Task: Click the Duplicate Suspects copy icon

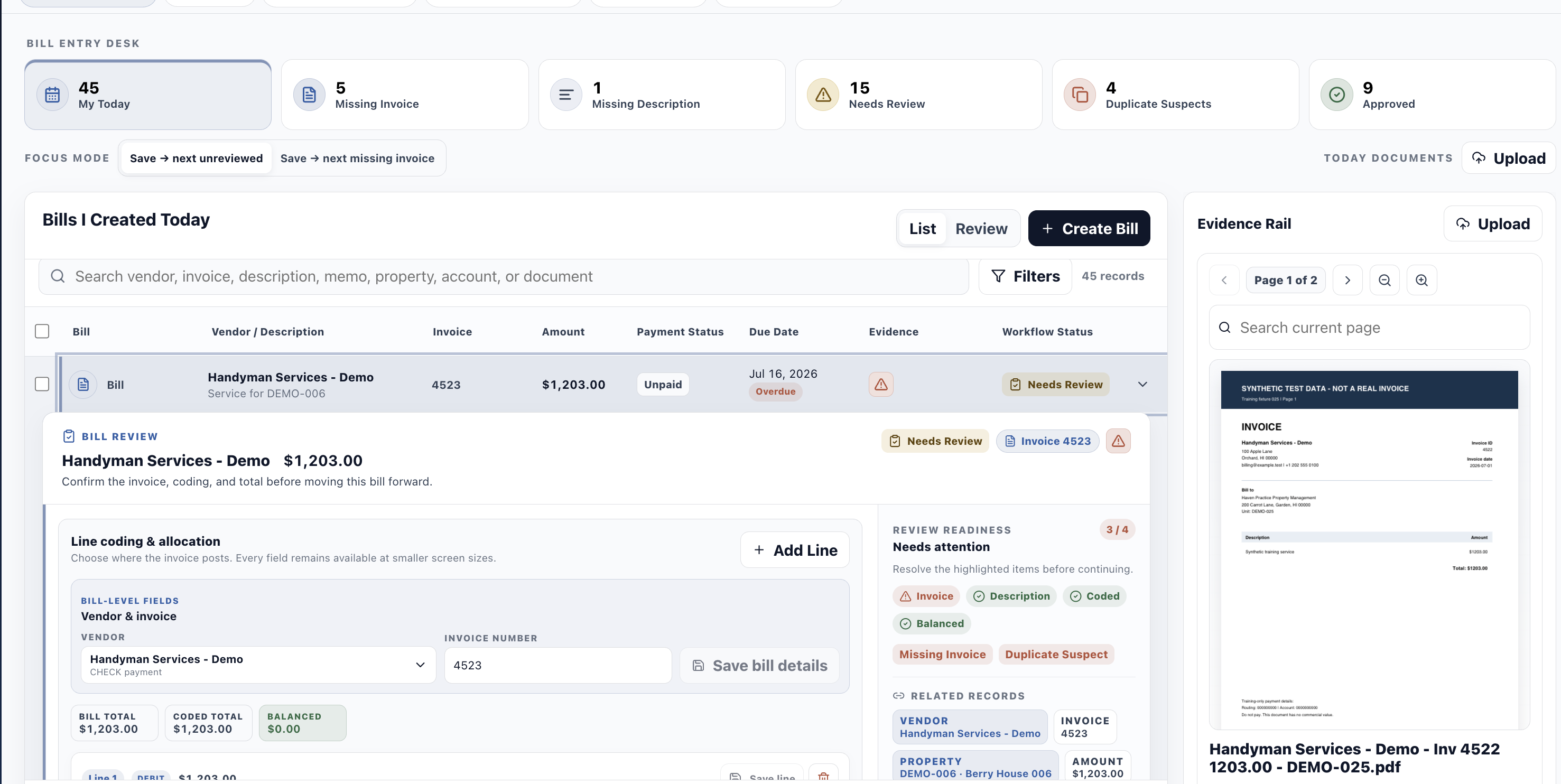Action: (1080, 95)
